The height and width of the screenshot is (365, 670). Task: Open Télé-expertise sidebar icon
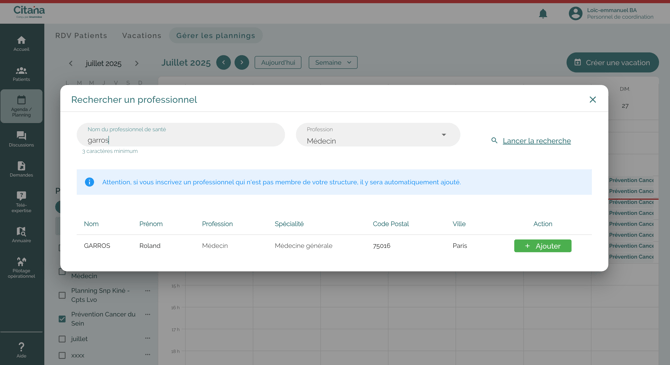click(x=21, y=201)
